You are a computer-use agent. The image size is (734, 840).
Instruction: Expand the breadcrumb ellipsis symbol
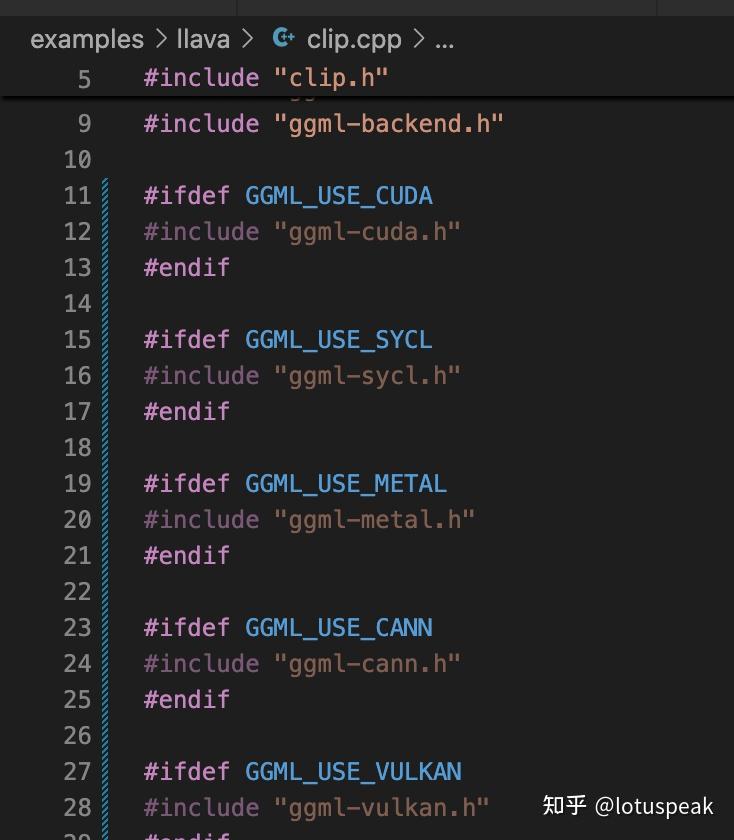click(445, 41)
